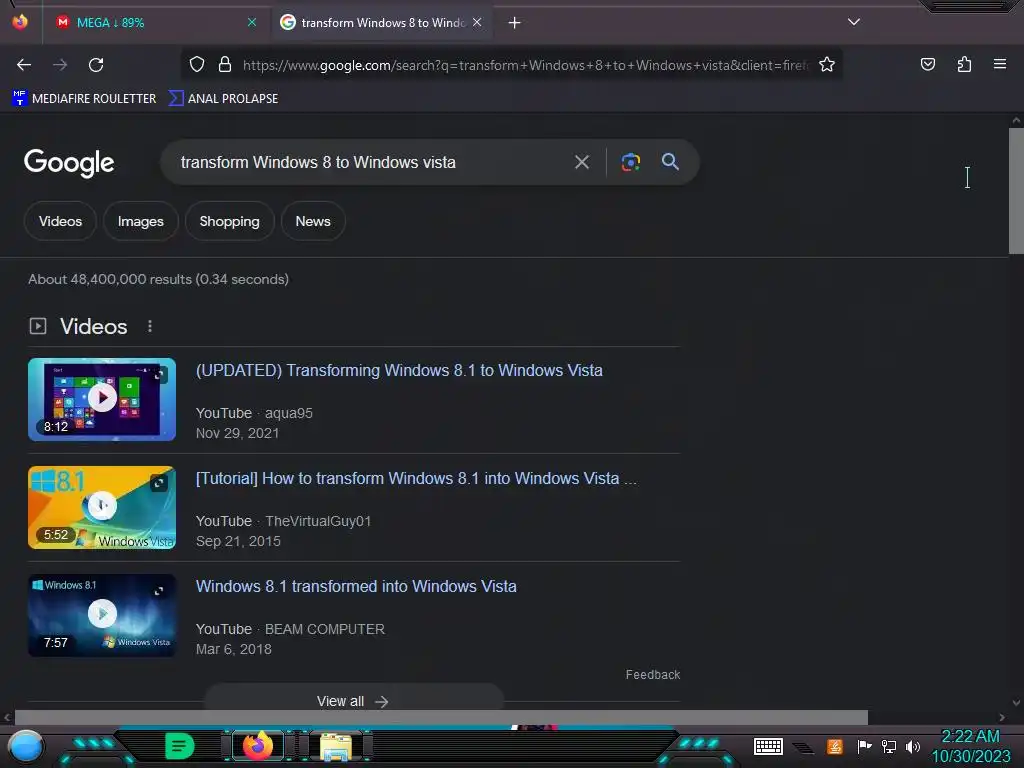Click the Videos section play icon
Image resolution: width=1024 pixels, height=768 pixels.
(38, 326)
